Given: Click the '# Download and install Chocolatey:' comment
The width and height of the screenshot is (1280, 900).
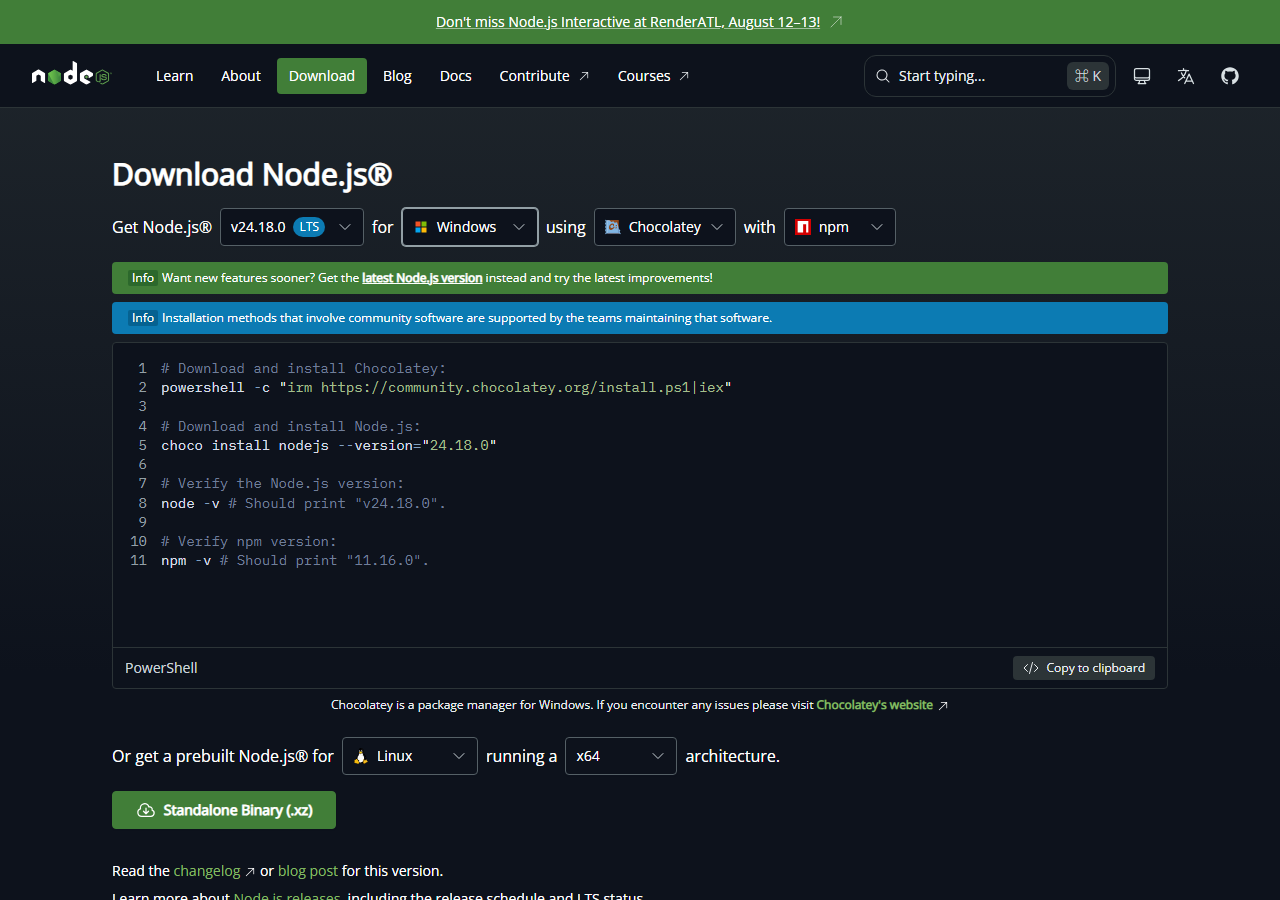Looking at the screenshot, I should [304, 368].
